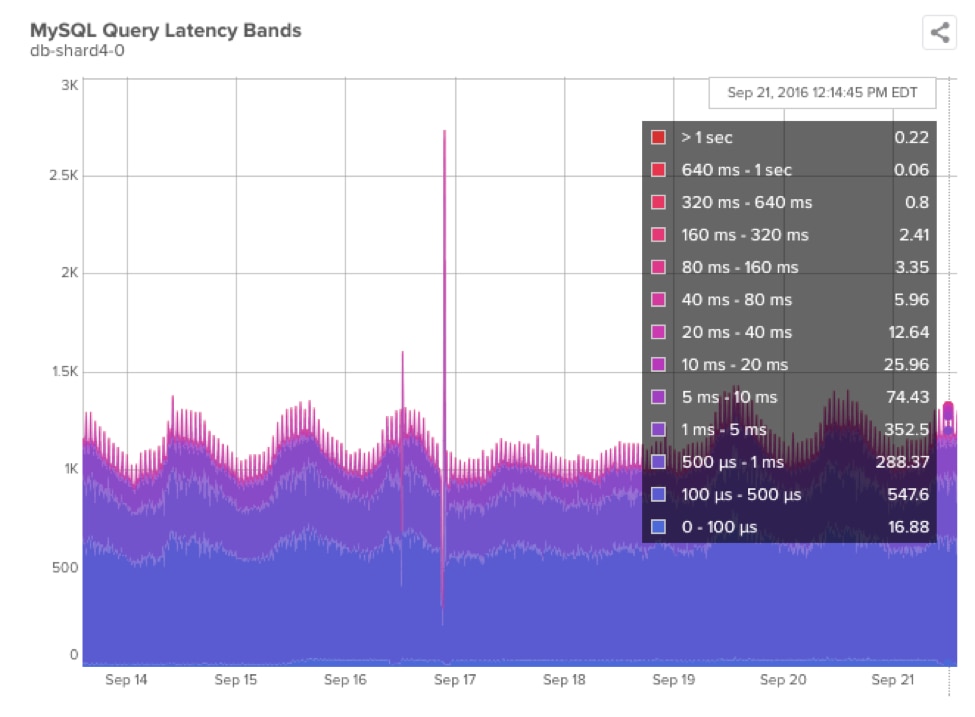The height and width of the screenshot is (717, 975).
Task: Click the '20 ms - 40 ms' legend label
Action: pos(736,332)
